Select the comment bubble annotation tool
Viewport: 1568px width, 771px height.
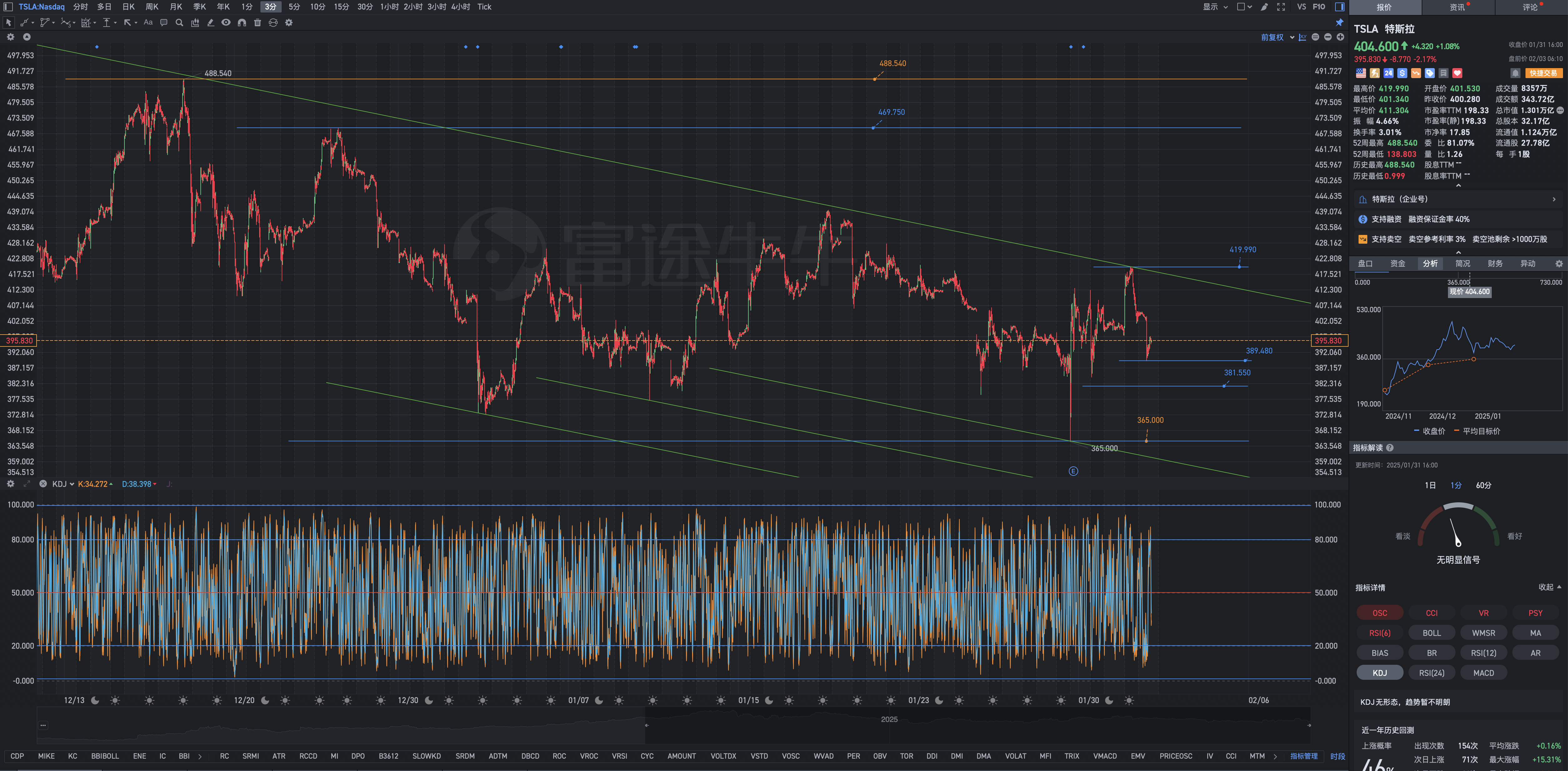pyautogui.click(x=164, y=22)
